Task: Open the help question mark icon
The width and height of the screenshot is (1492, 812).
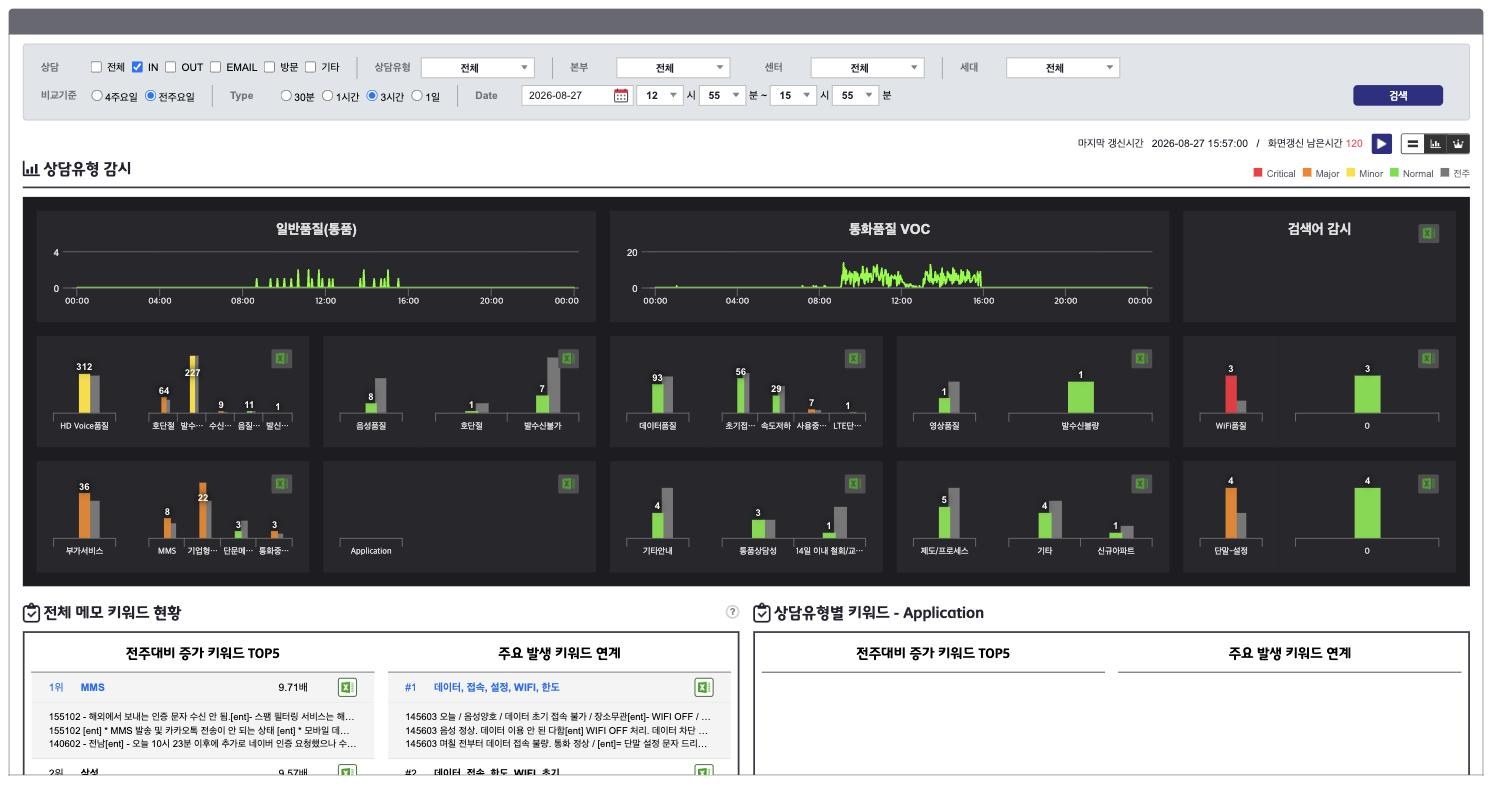Action: pyautogui.click(x=732, y=612)
